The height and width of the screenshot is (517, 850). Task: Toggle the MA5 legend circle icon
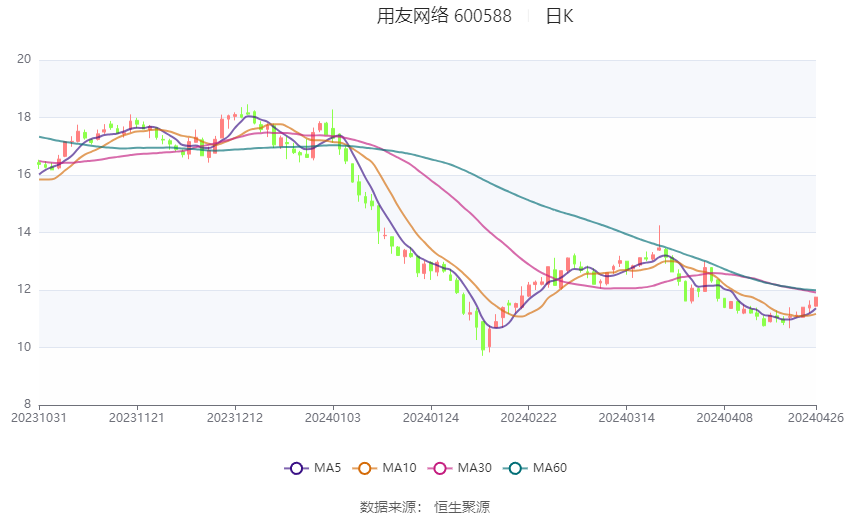click(296, 468)
